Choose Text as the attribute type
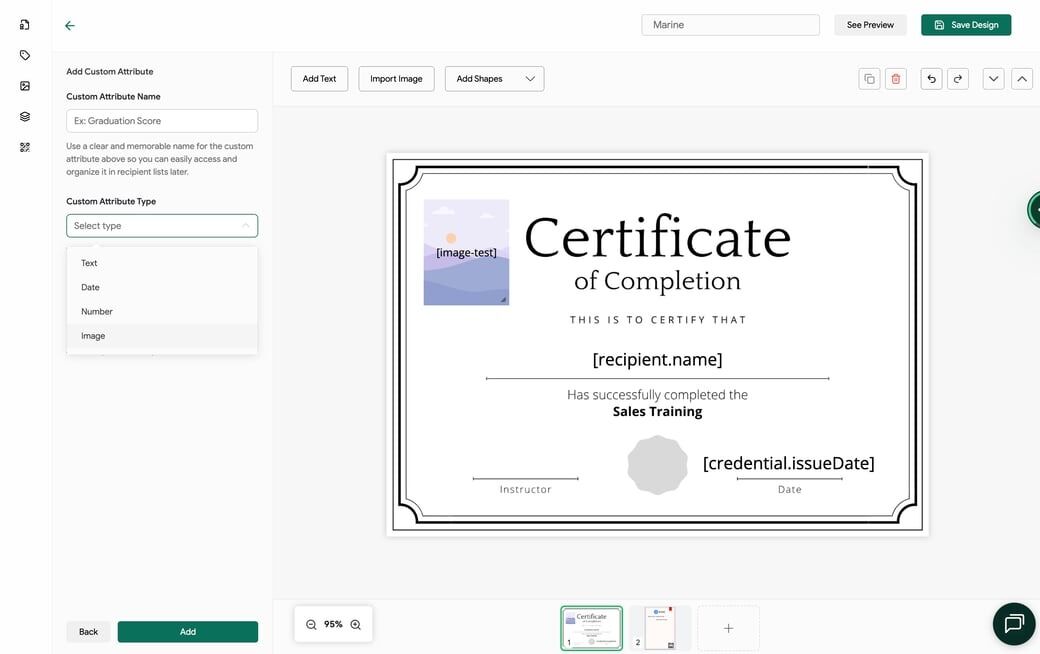 point(162,263)
